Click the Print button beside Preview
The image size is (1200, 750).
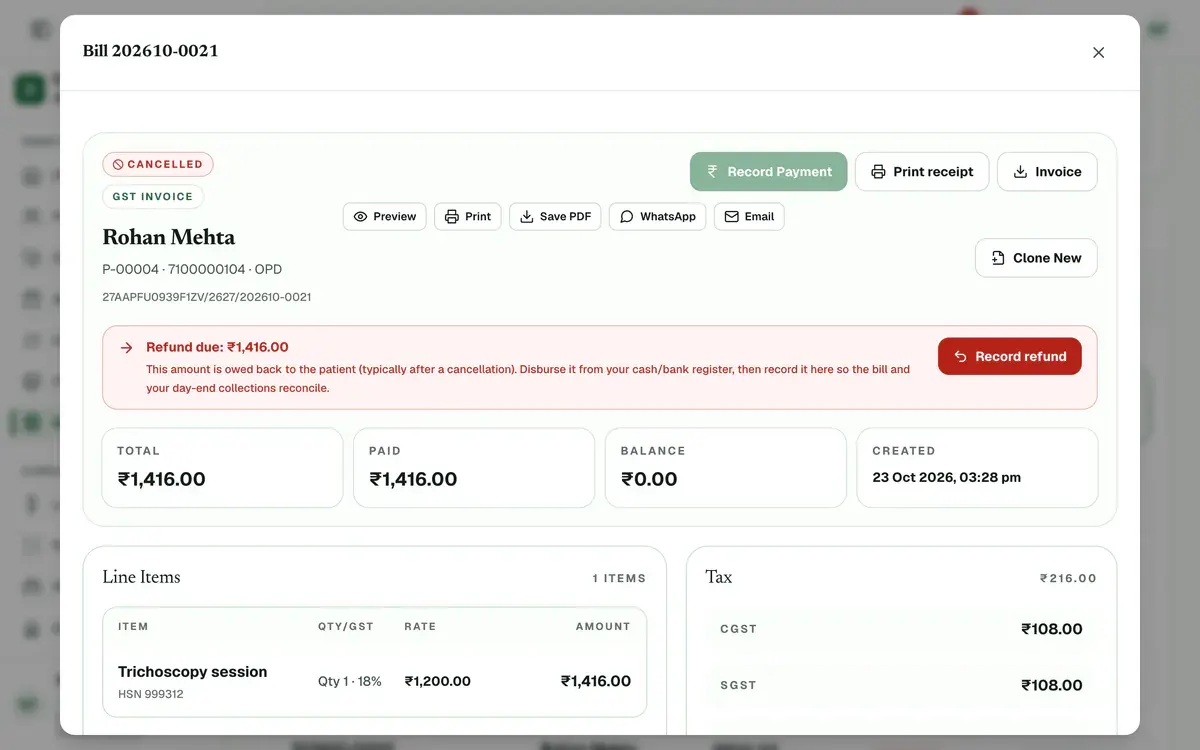(468, 217)
